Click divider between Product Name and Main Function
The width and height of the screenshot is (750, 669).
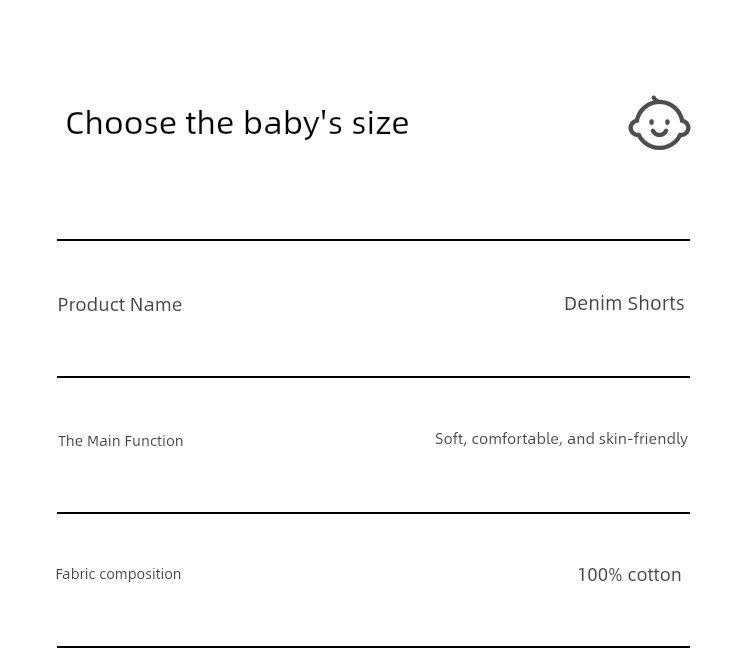tap(373, 377)
